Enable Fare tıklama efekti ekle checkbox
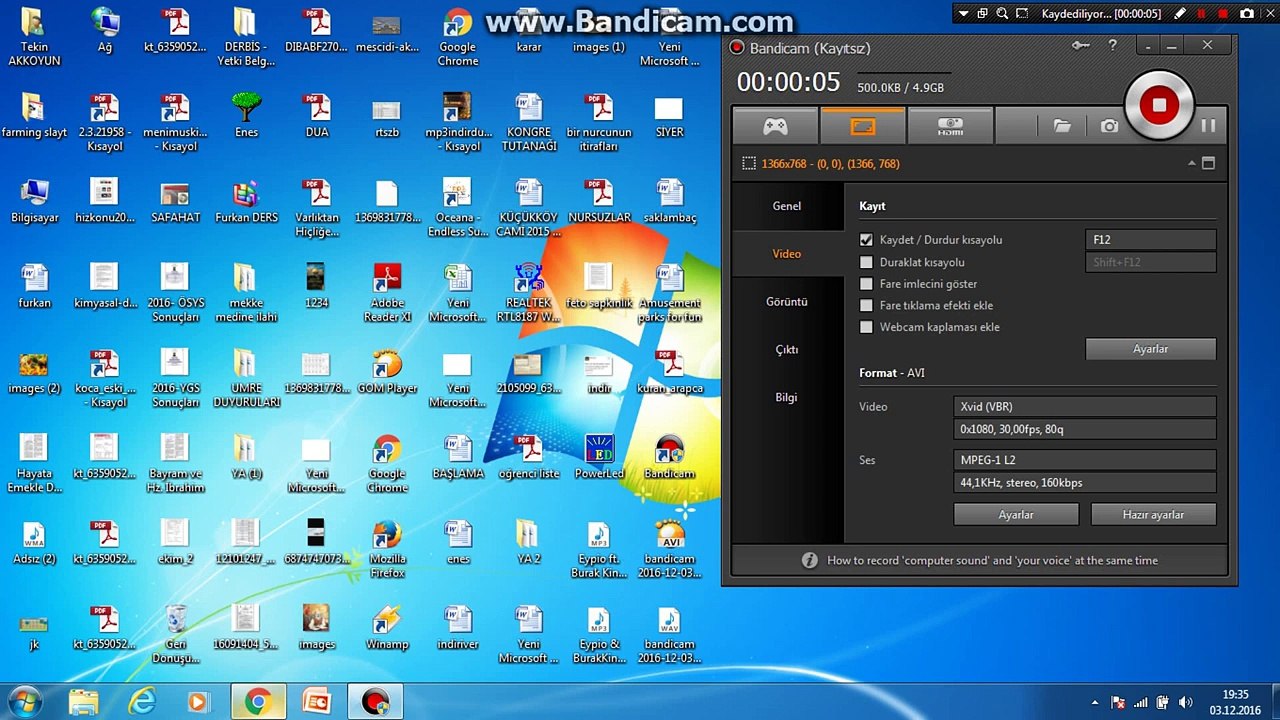 pos(866,306)
